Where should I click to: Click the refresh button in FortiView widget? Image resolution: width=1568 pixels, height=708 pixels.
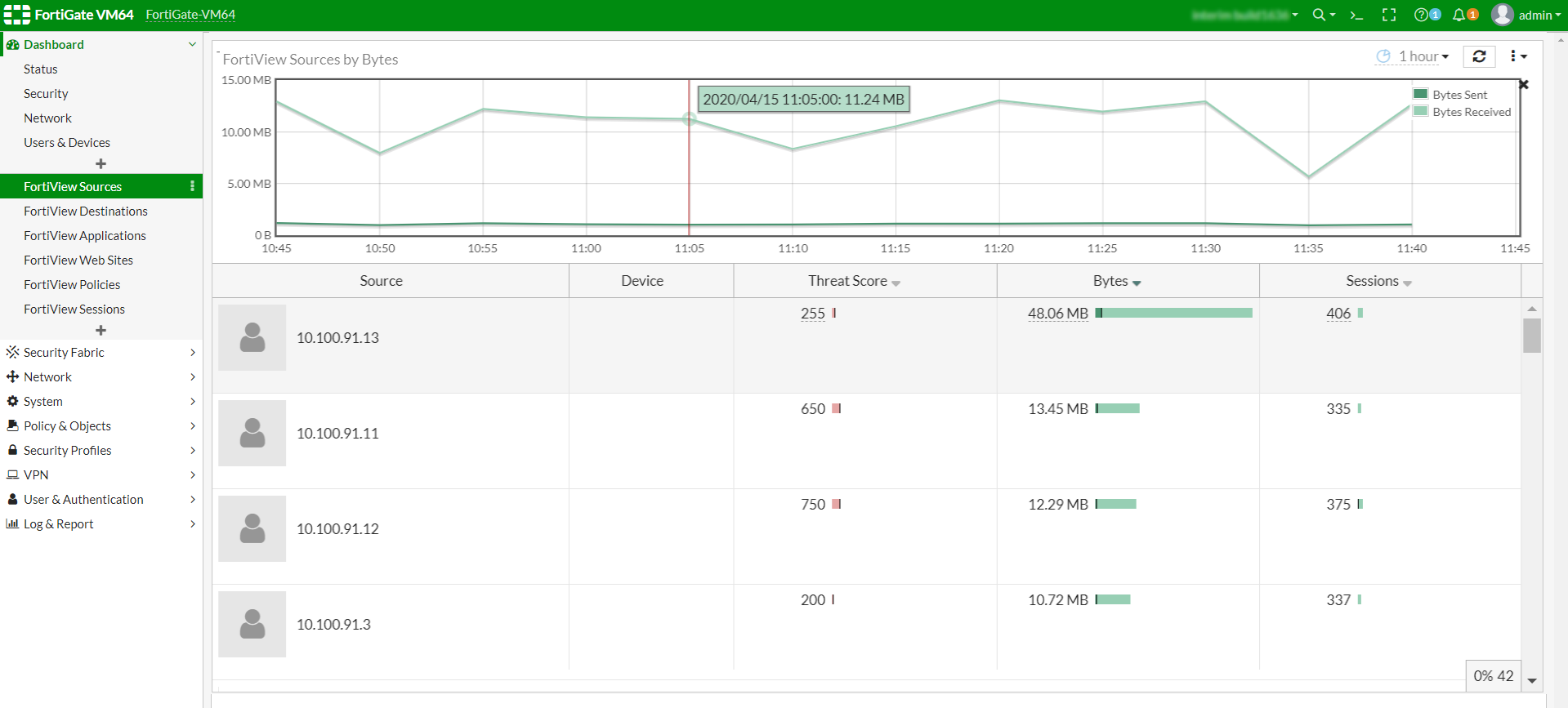pos(1479,56)
